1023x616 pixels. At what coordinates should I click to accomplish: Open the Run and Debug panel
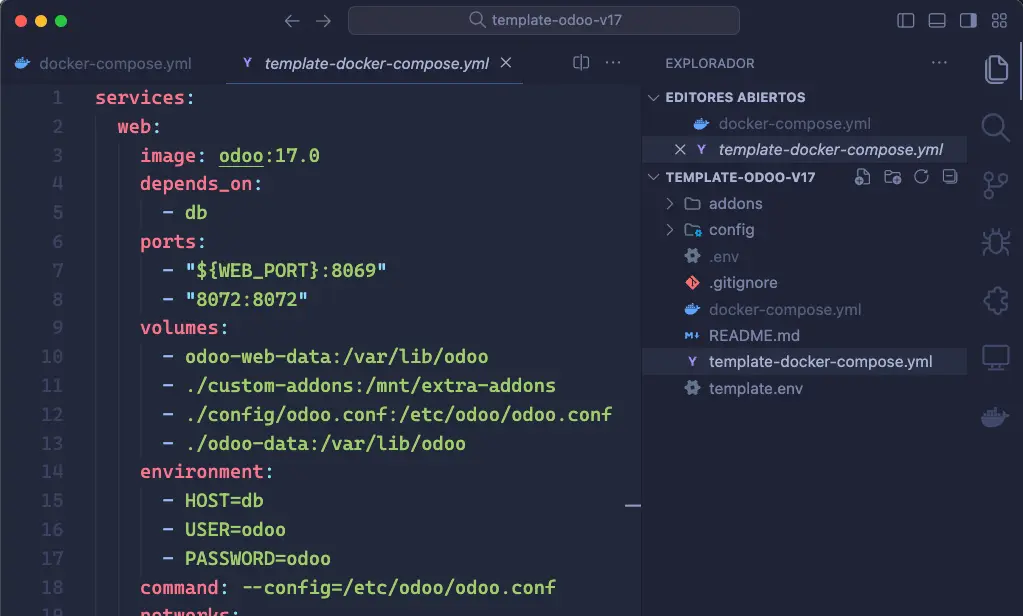[996, 242]
